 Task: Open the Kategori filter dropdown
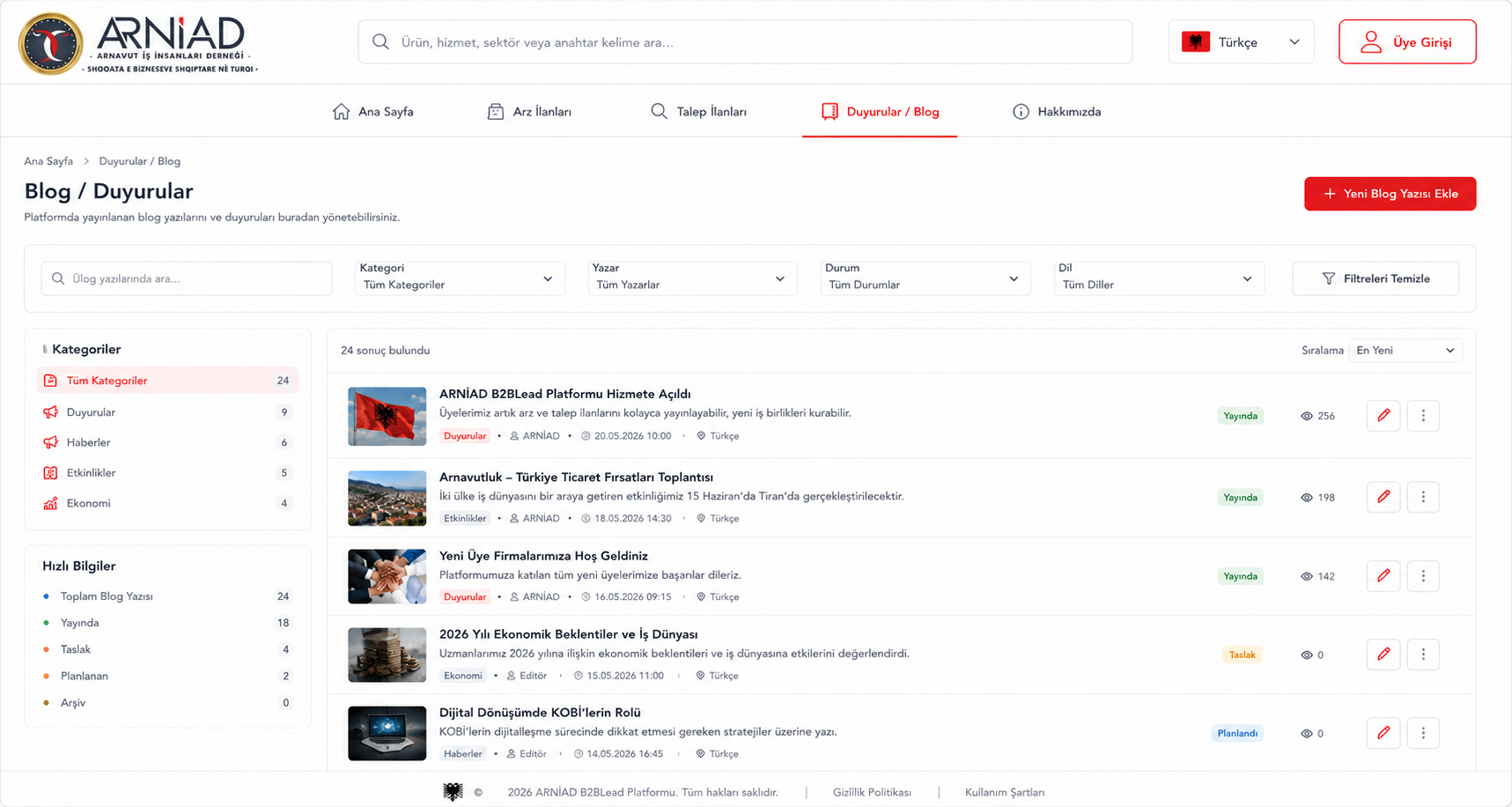pos(460,278)
